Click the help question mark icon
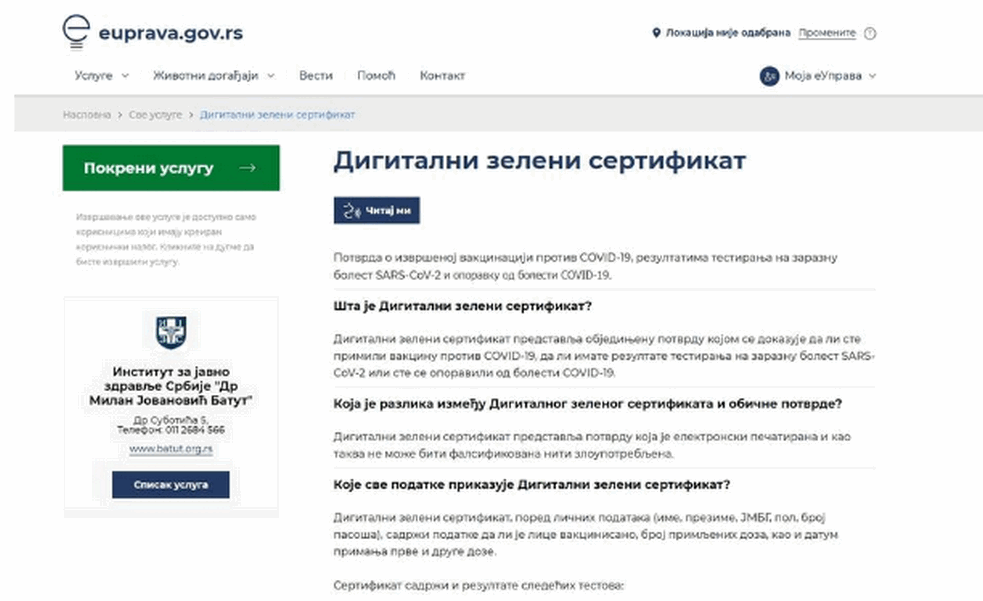This screenshot has width=983, height=601. click(x=870, y=33)
